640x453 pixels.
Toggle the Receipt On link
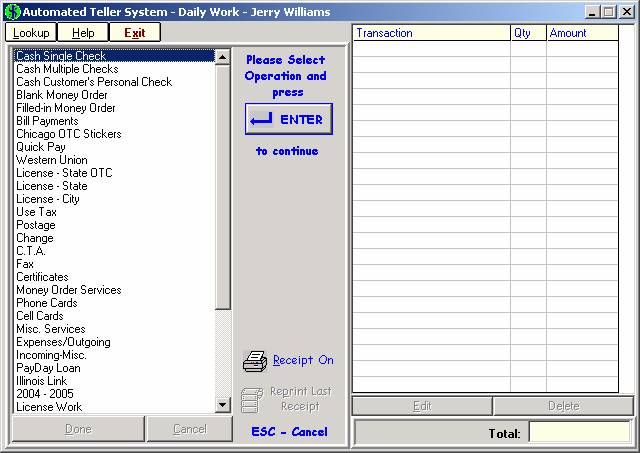pos(303,360)
